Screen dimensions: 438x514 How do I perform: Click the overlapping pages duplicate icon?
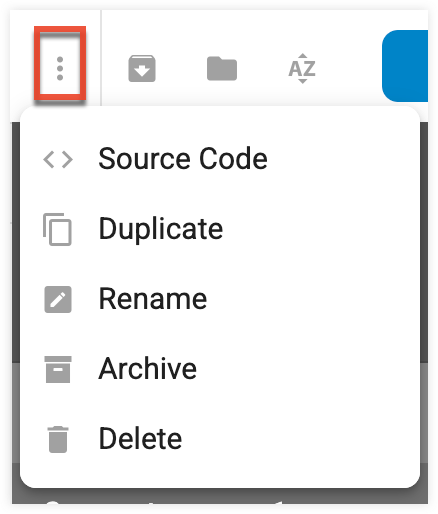point(57,229)
